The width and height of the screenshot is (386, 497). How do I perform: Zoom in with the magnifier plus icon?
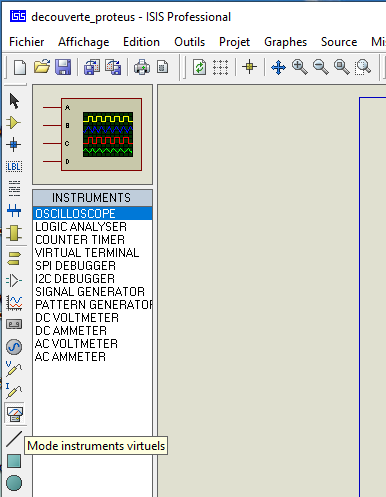(x=299, y=67)
